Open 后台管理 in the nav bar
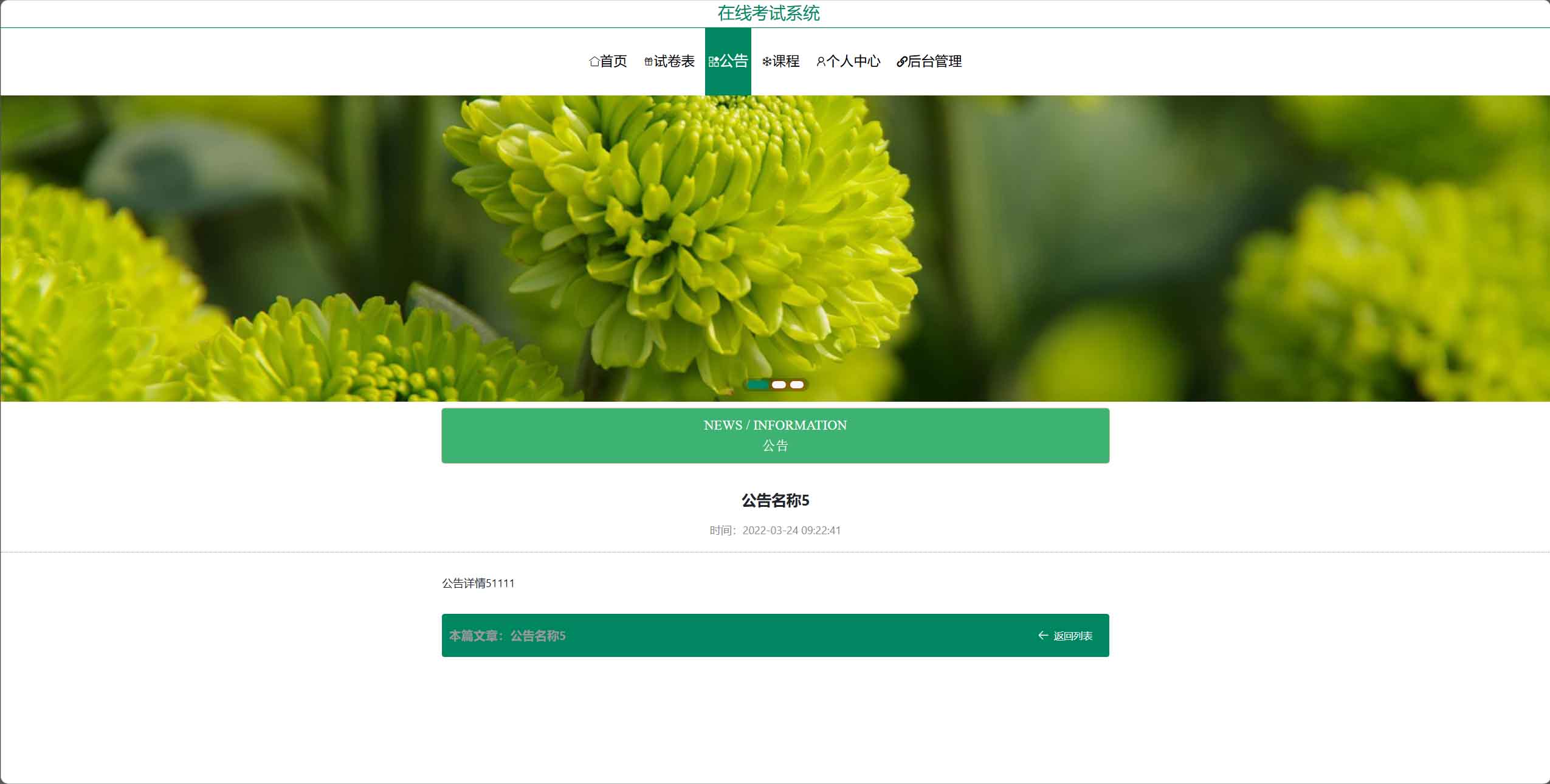Image resolution: width=1550 pixels, height=784 pixels. (x=929, y=61)
